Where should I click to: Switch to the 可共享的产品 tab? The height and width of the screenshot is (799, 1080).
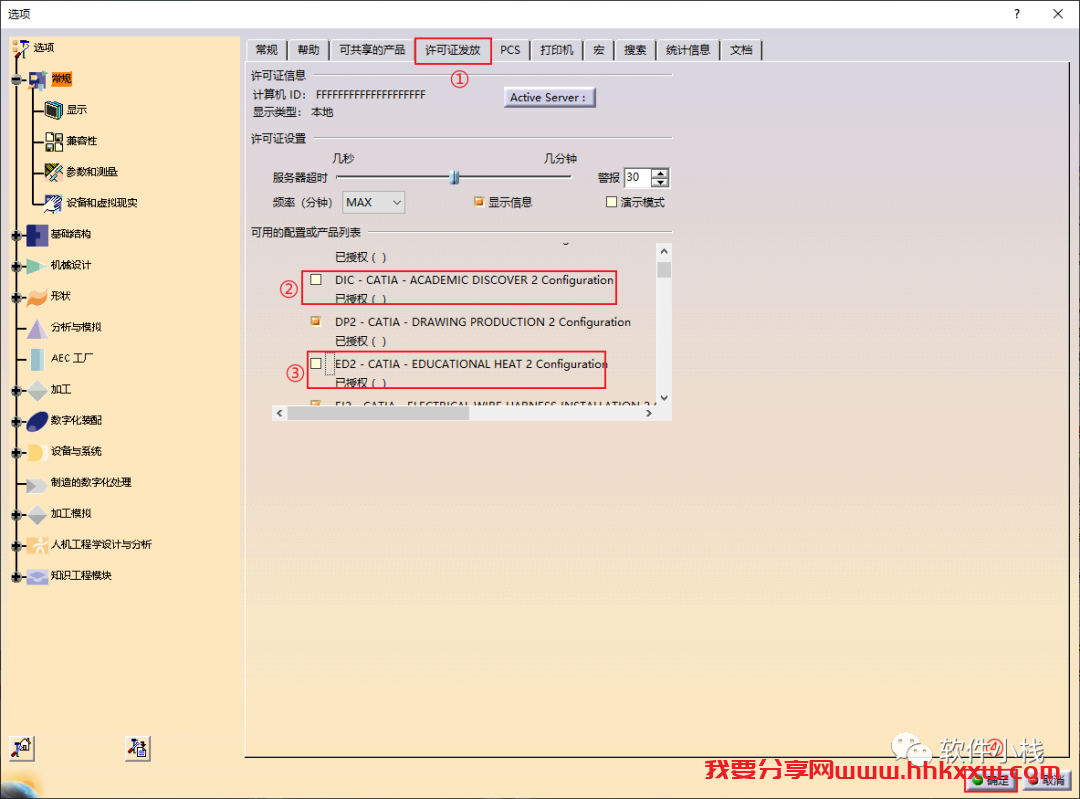[x=372, y=50]
